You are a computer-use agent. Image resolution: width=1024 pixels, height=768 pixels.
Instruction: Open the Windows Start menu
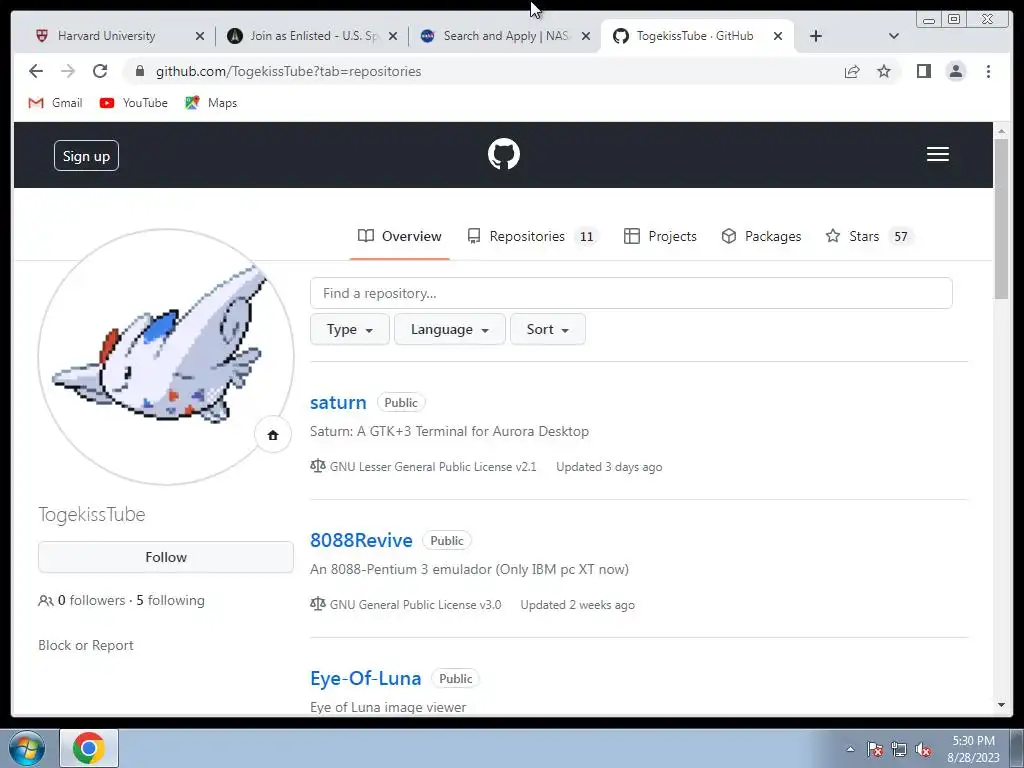pos(27,748)
